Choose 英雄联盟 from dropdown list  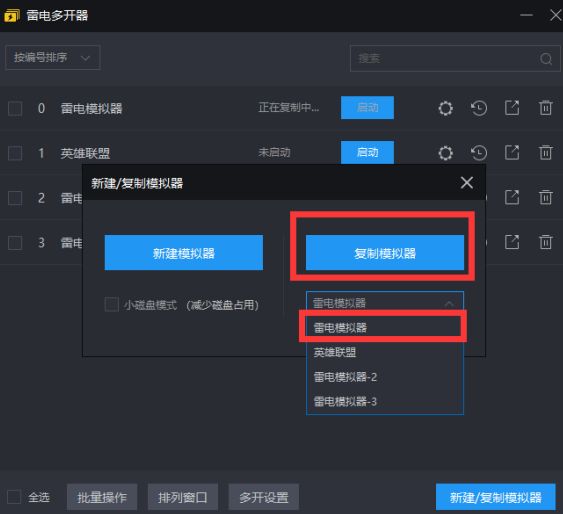tap(385, 352)
